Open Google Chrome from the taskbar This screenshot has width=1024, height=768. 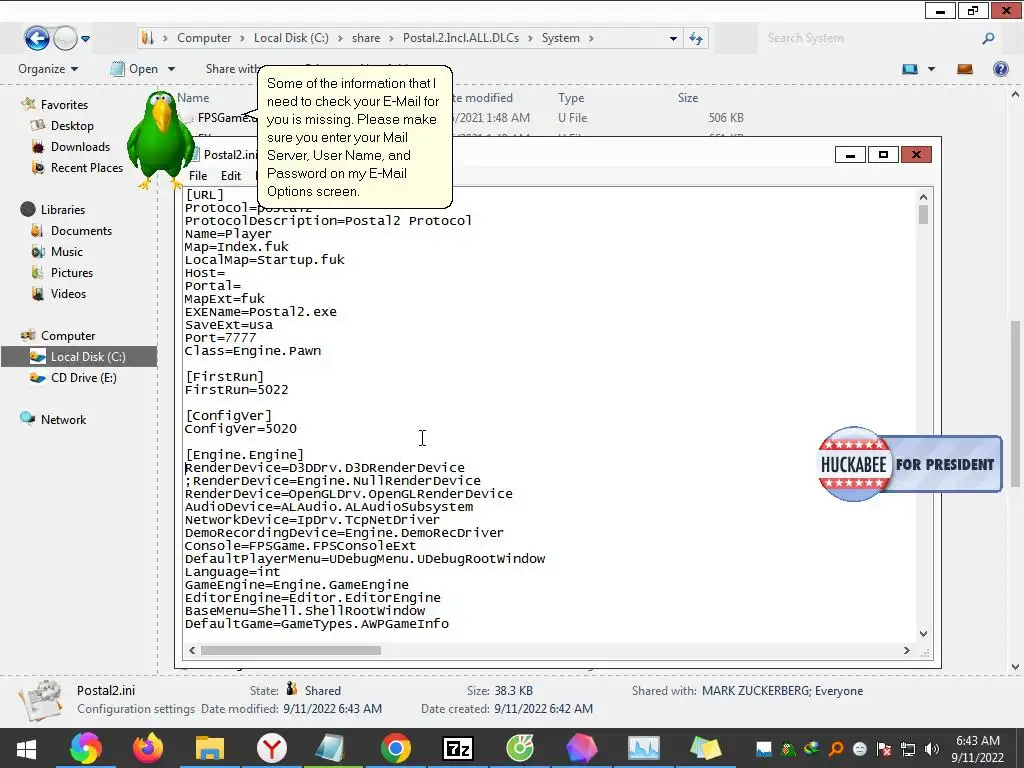pyautogui.click(x=395, y=748)
